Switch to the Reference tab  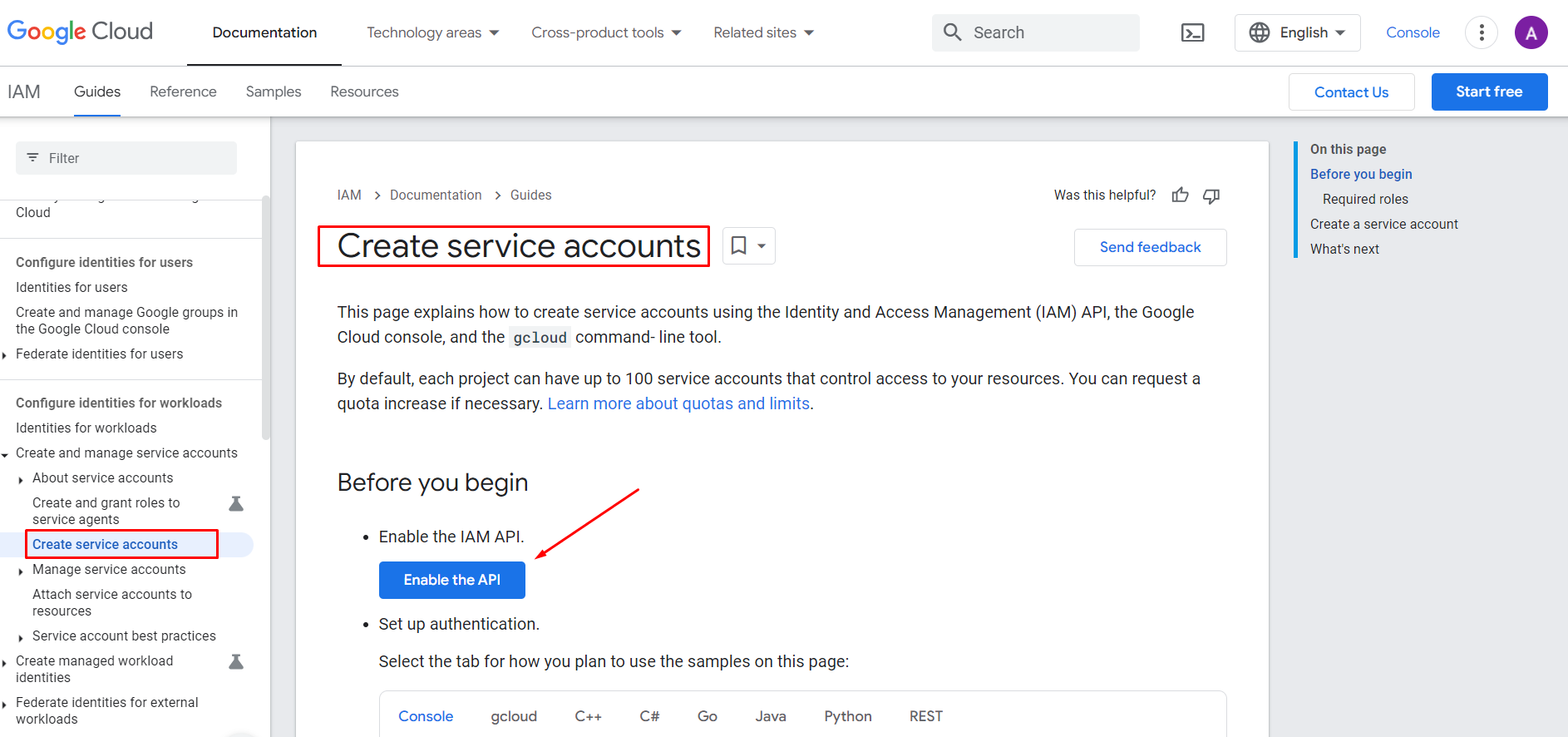pos(183,92)
